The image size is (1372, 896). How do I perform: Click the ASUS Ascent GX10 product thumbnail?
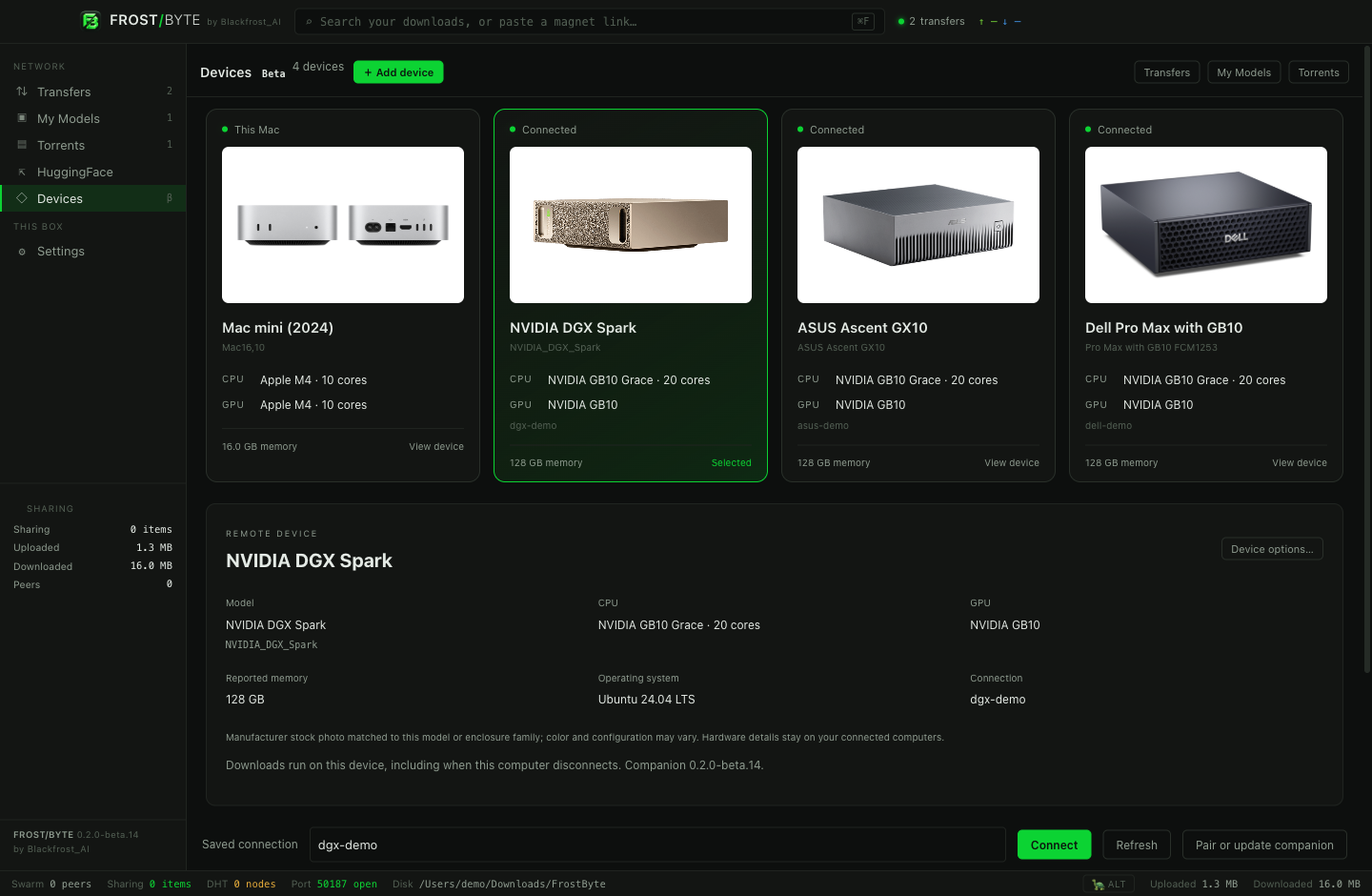coord(918,225)
